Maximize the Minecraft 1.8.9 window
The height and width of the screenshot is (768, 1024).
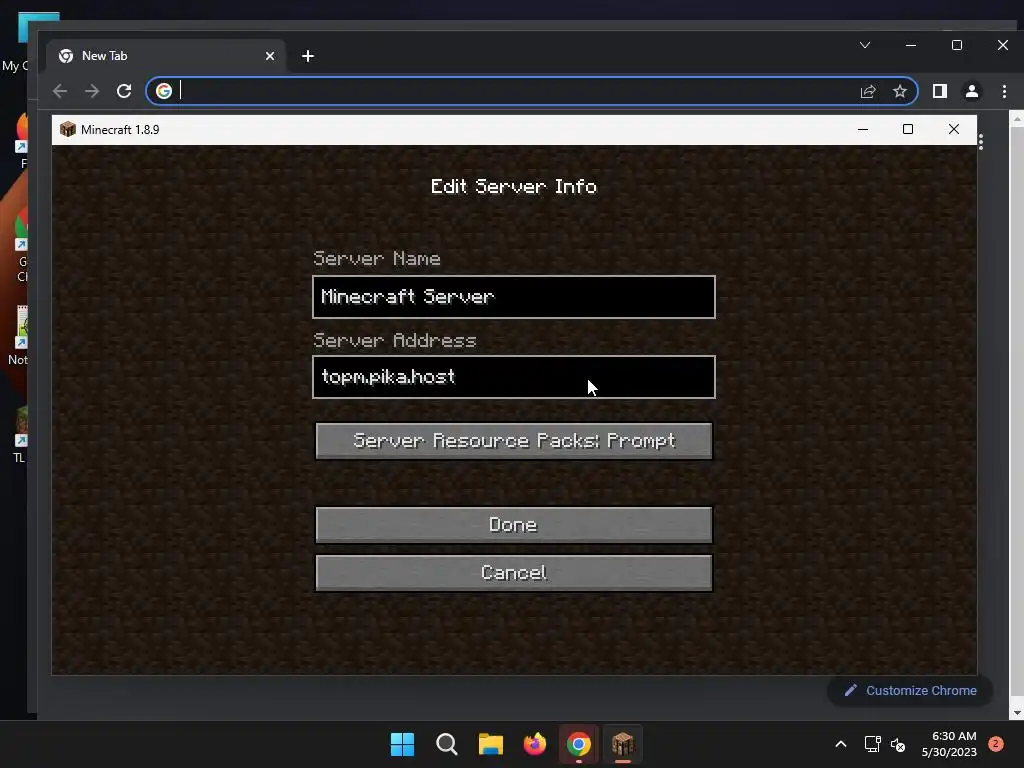[908, 129]
